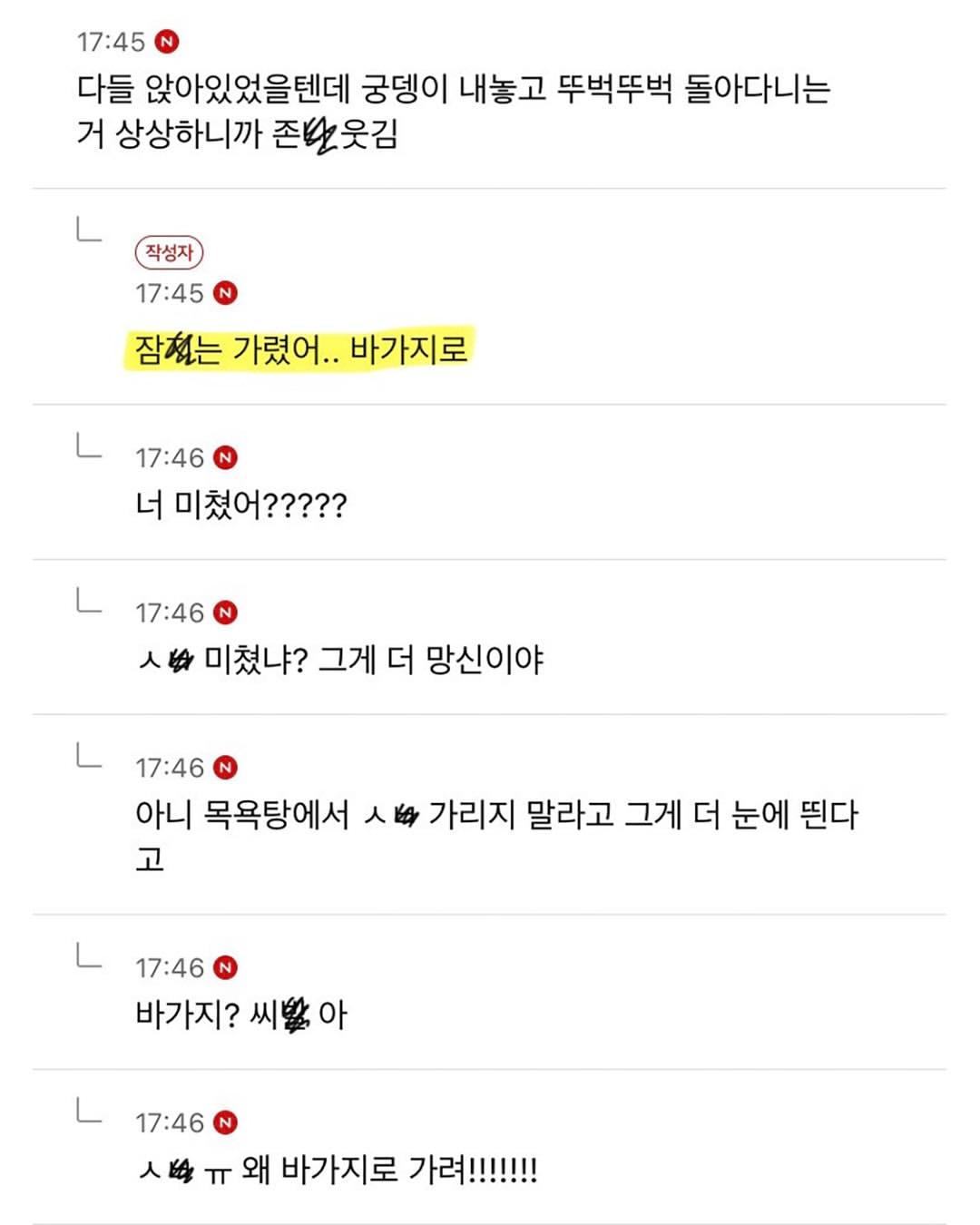The image size is (980, 1225).
Task: Click the 17:45 timestamp of the top comment
Action: [x=111, y=42]
